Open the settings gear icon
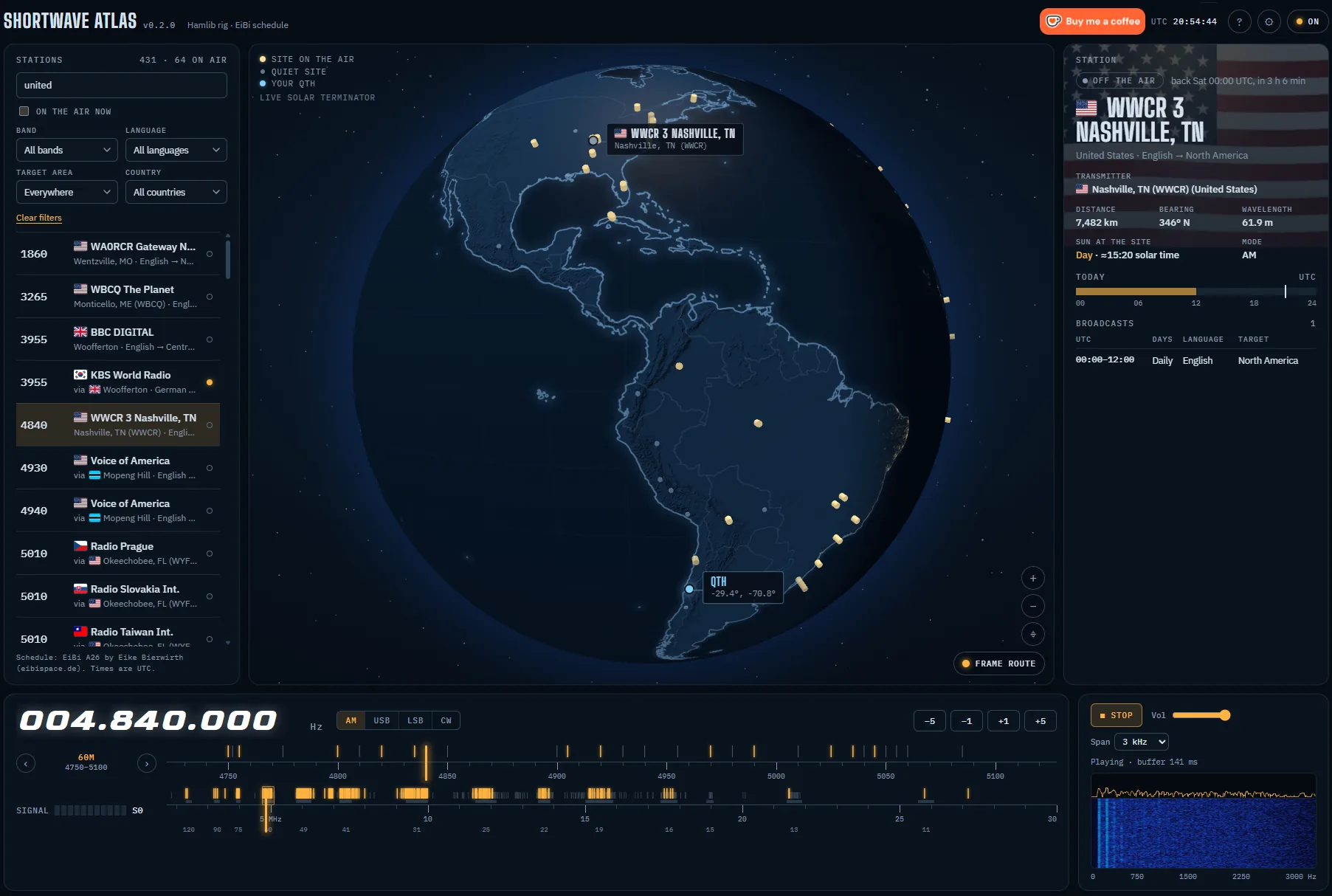 (1269, 21)
